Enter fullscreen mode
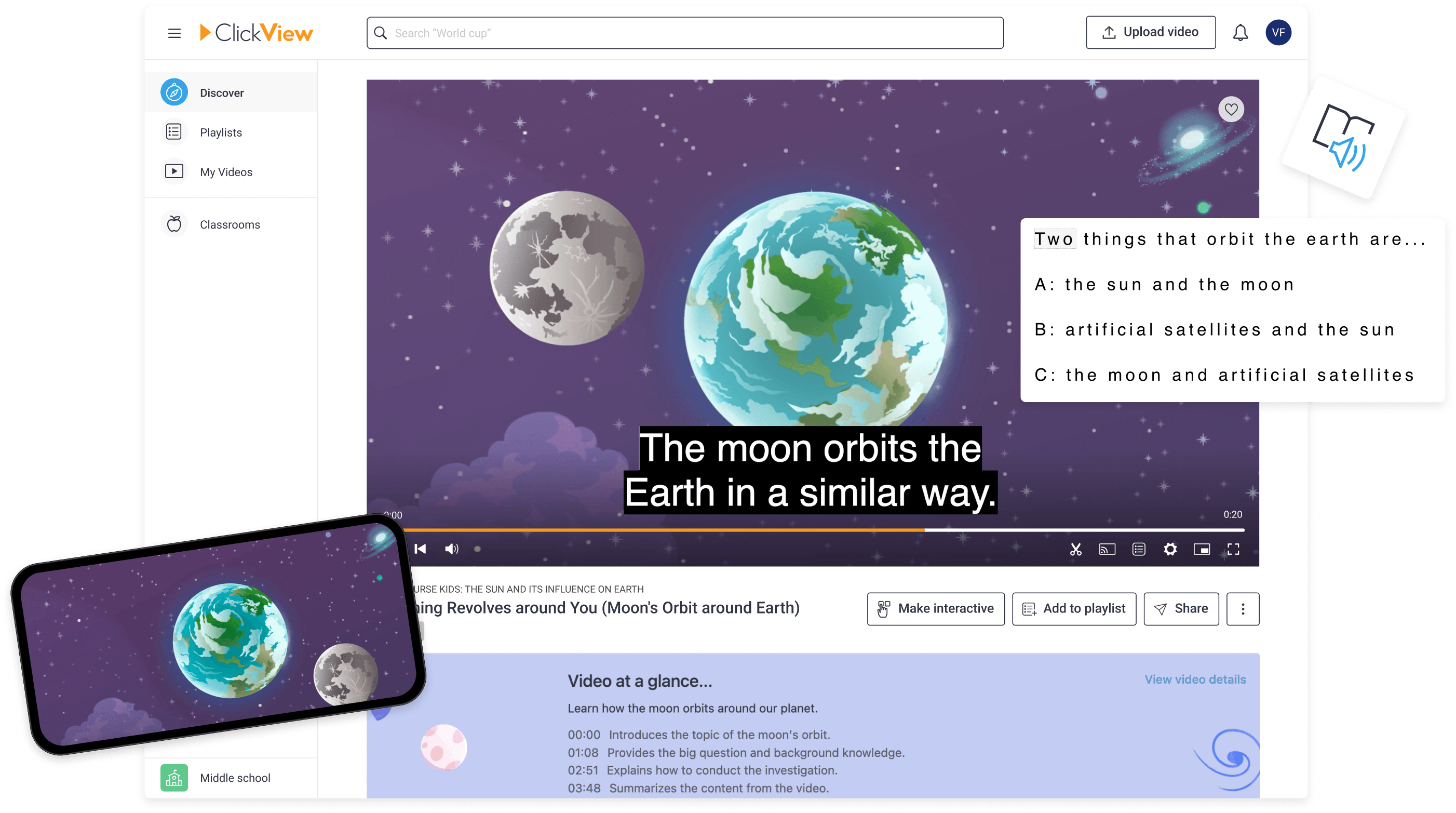 tap(1233, 549)
